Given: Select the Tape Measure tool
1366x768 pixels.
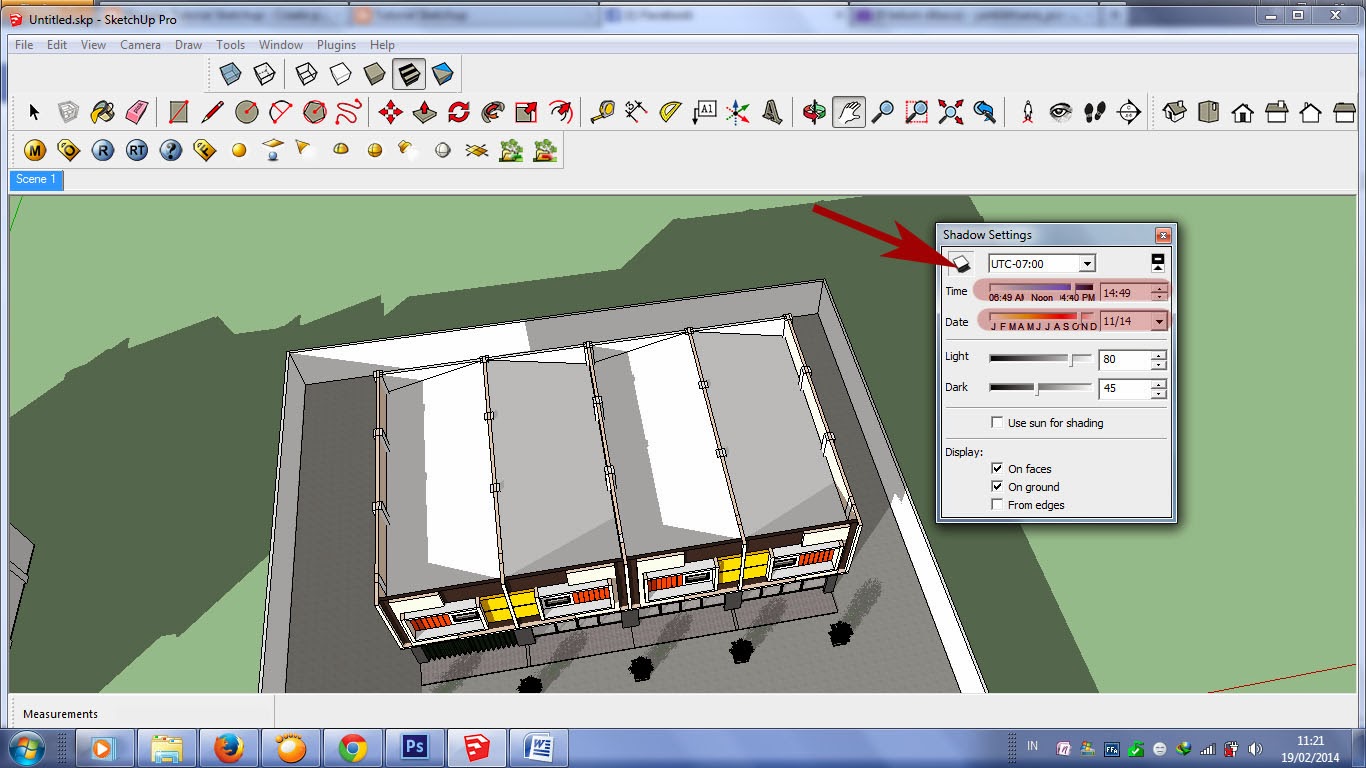Looking at the screenshot, I should [x=602, y=112].
